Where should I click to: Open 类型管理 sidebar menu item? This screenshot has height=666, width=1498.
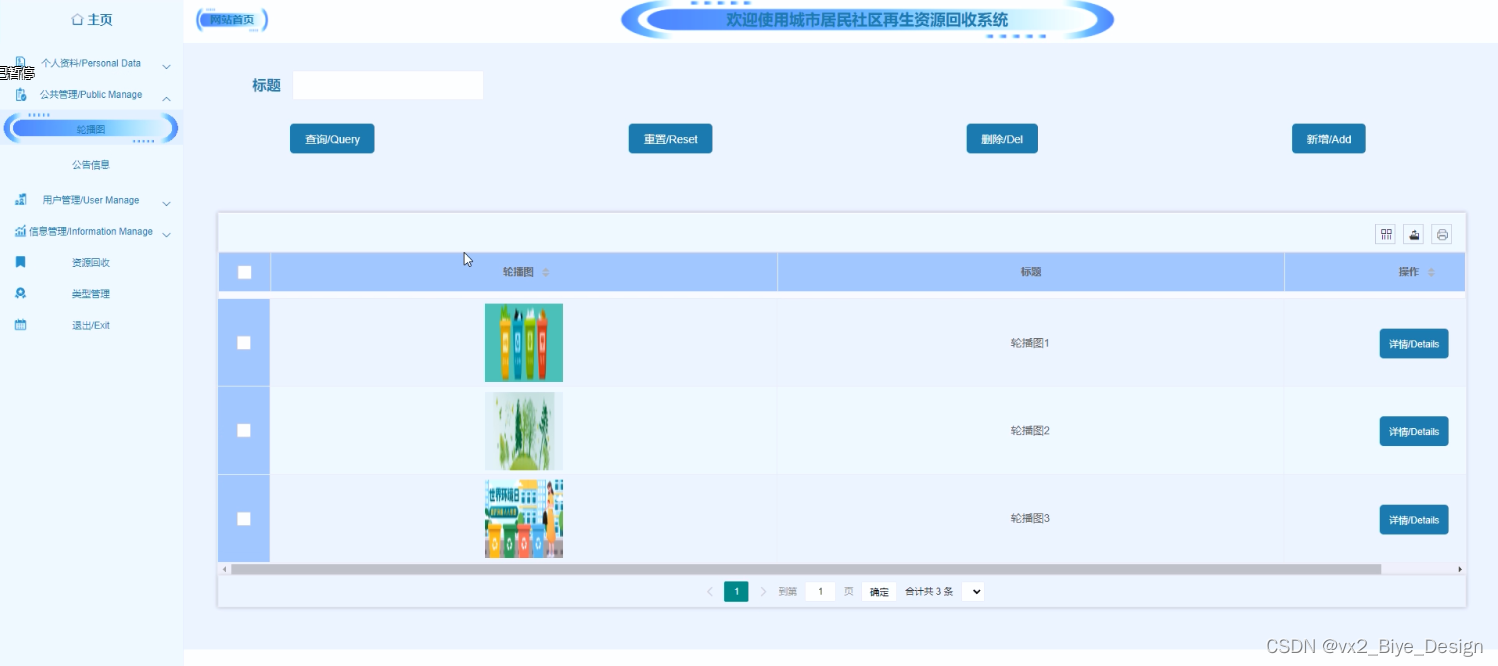[91, 294]
